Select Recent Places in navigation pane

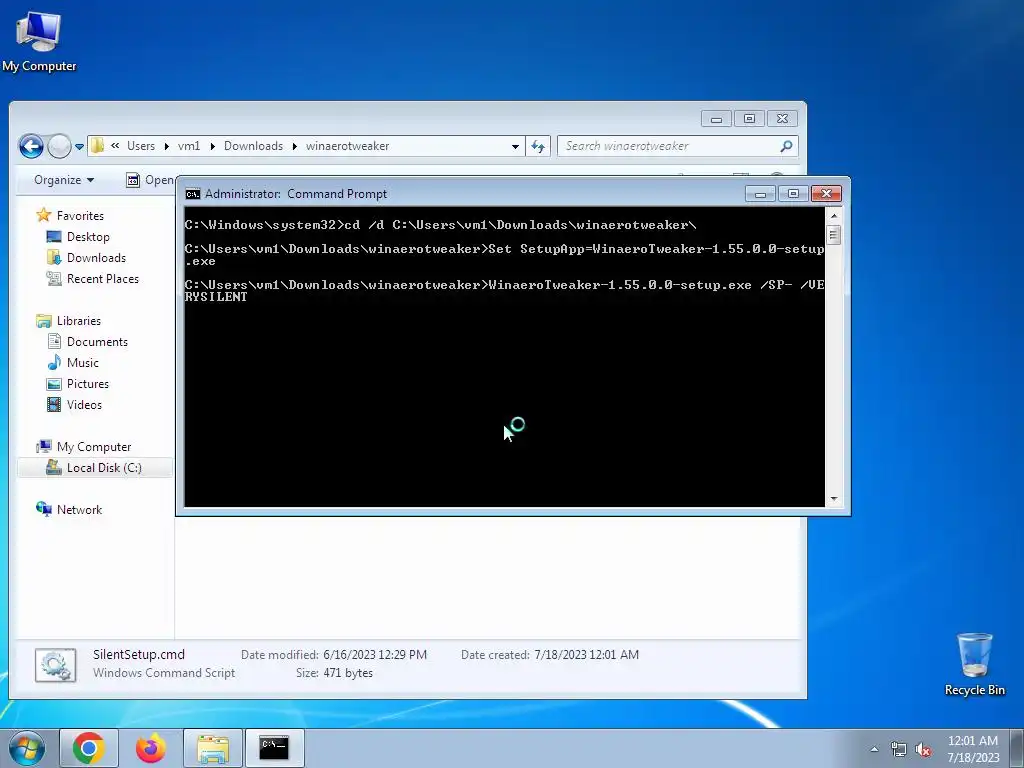coord(103,278)
